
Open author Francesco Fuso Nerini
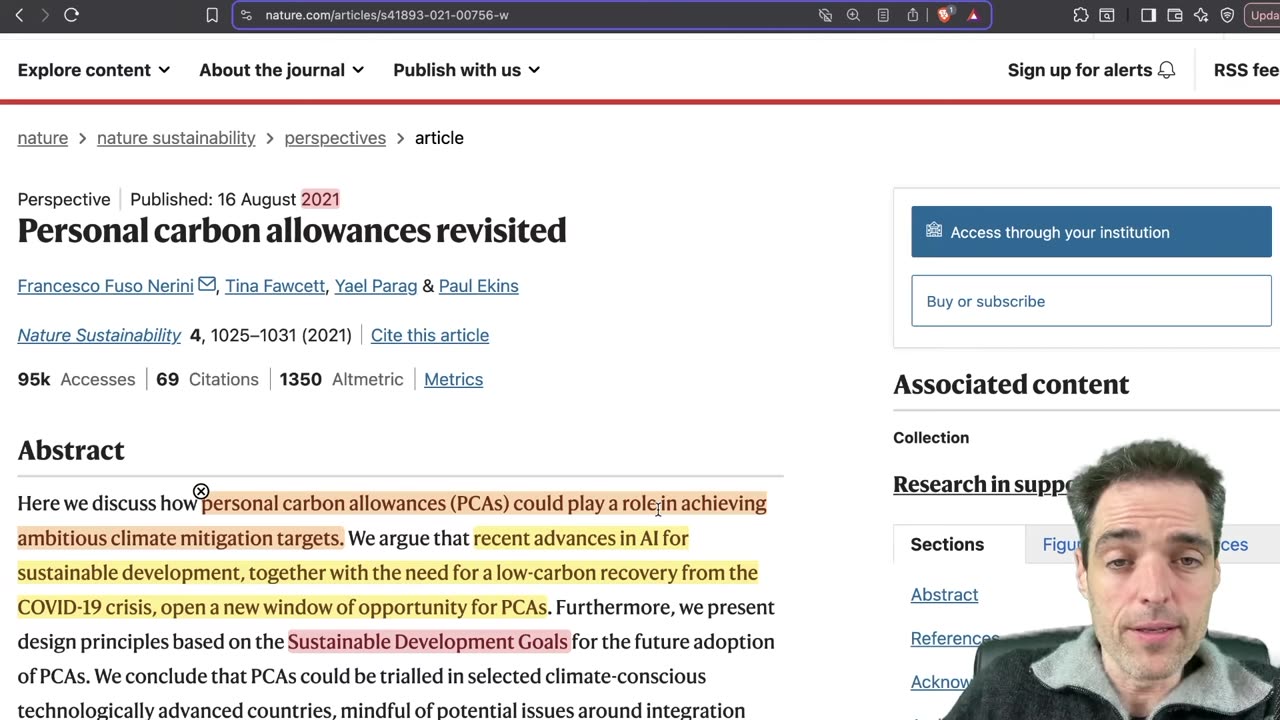(105, 286)
